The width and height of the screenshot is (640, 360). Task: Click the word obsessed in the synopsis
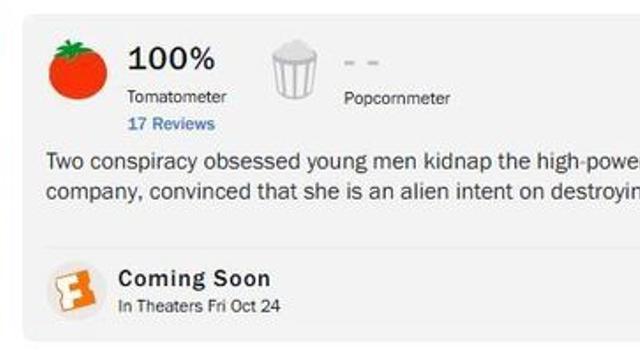coord(252,161)
